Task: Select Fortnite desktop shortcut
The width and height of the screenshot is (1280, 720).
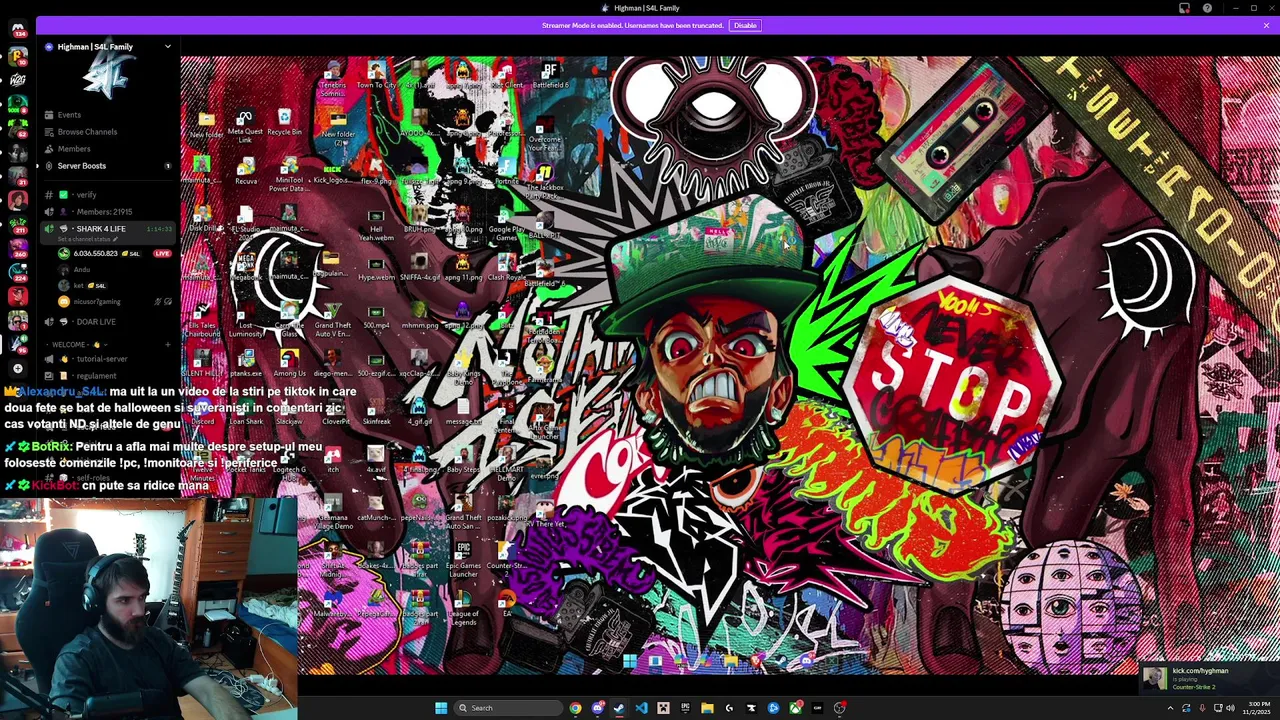Action: tap(506, 171)
